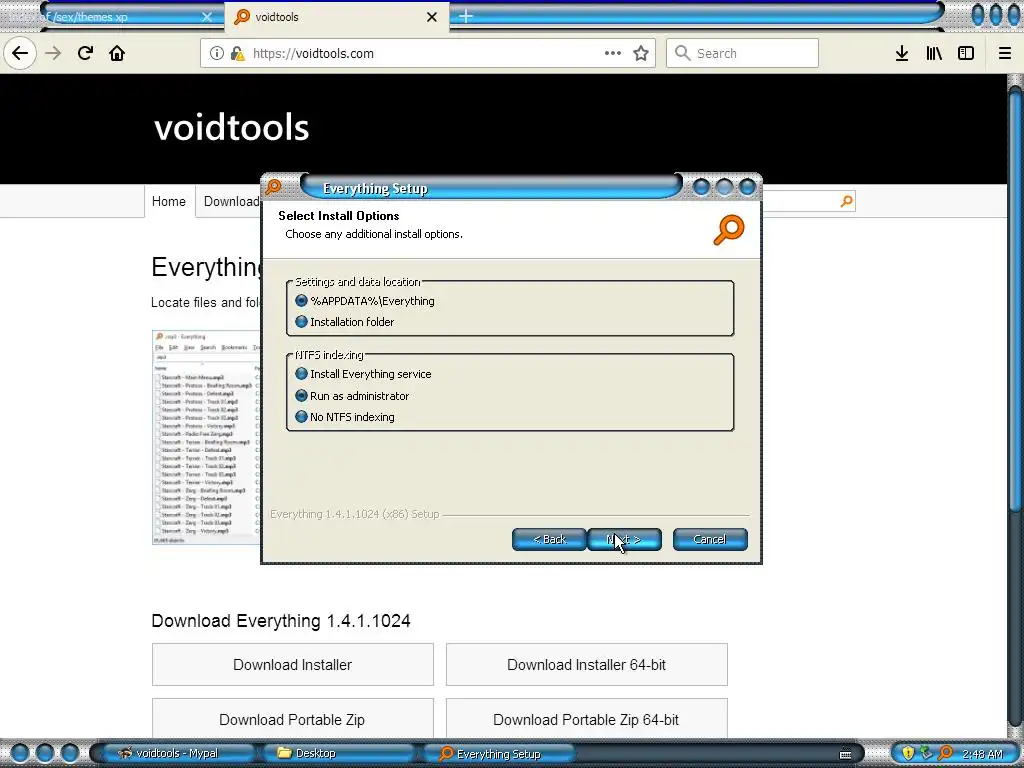1024x768 pixels.
Task: Open page actions three-dot menu
Action: (x=613, y=53)
